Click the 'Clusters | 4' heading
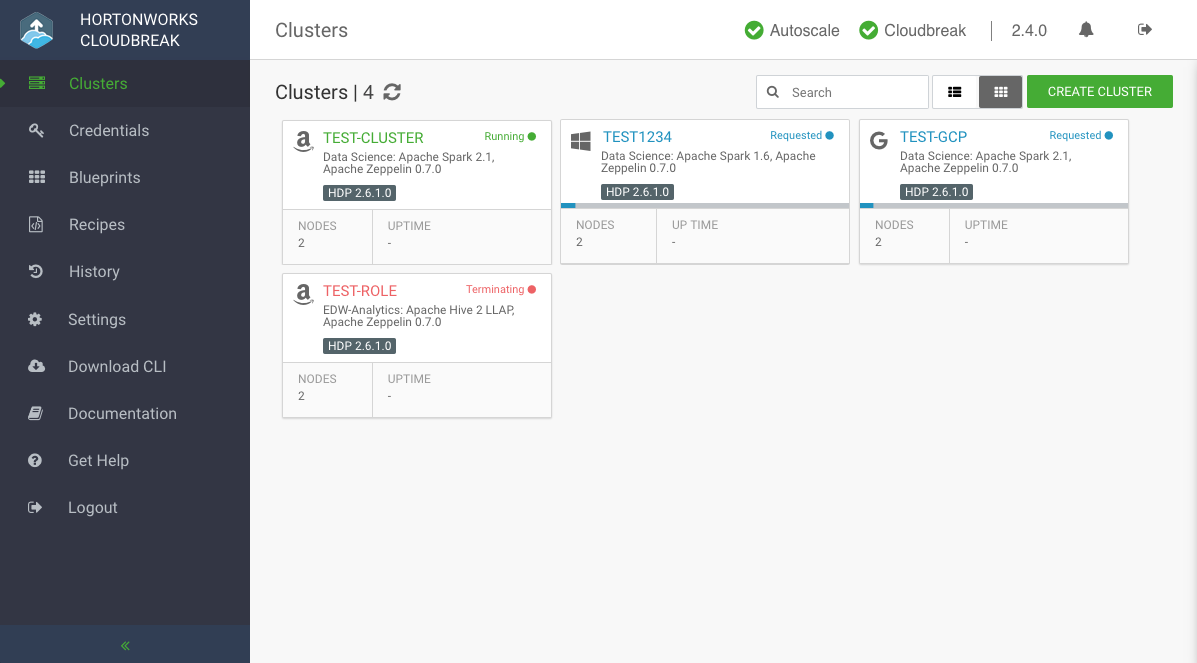The width and height of the screenshot is (1197, 663). (324, 92)
